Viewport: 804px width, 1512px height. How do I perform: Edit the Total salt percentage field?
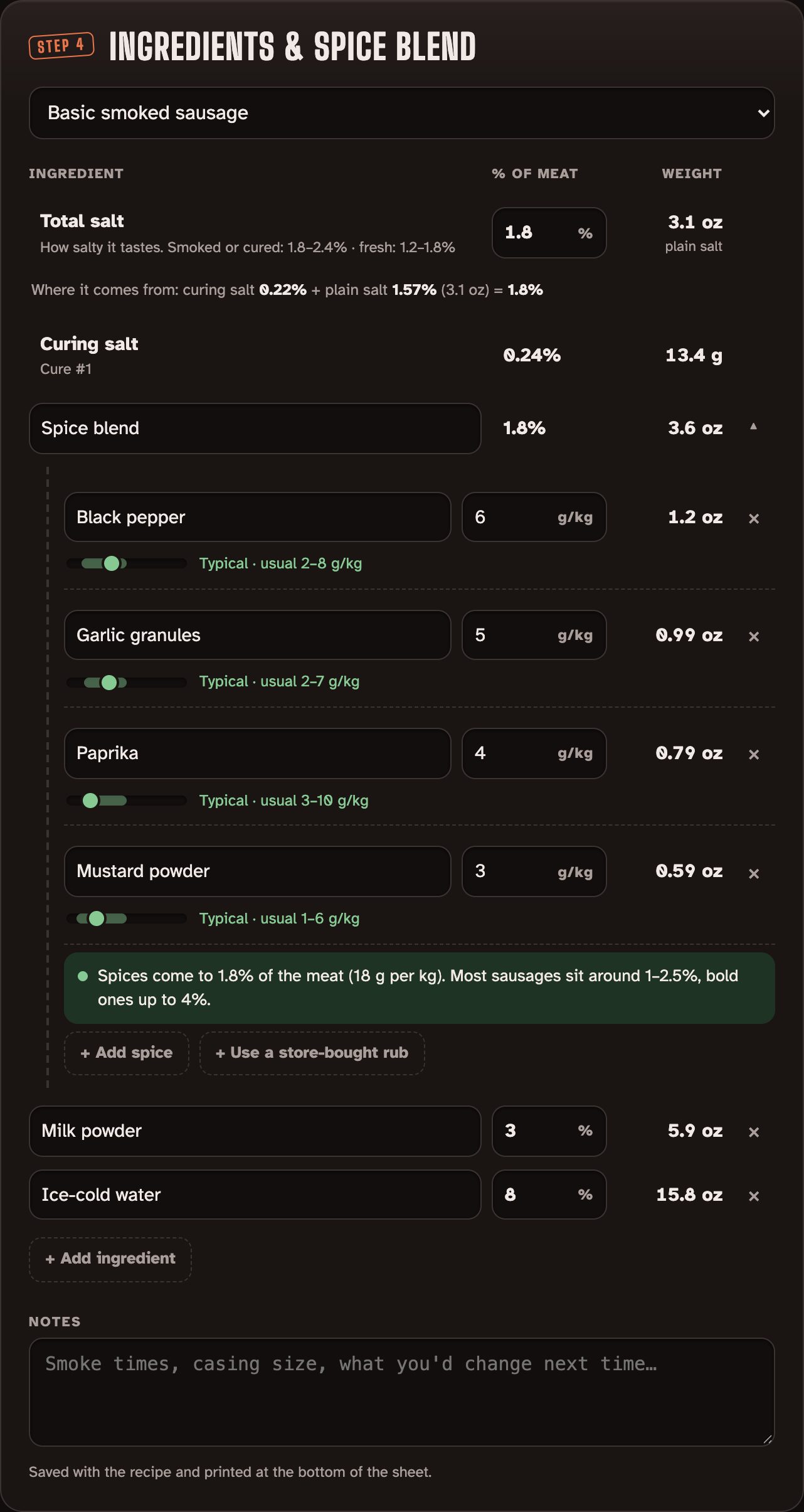point(549,233)
